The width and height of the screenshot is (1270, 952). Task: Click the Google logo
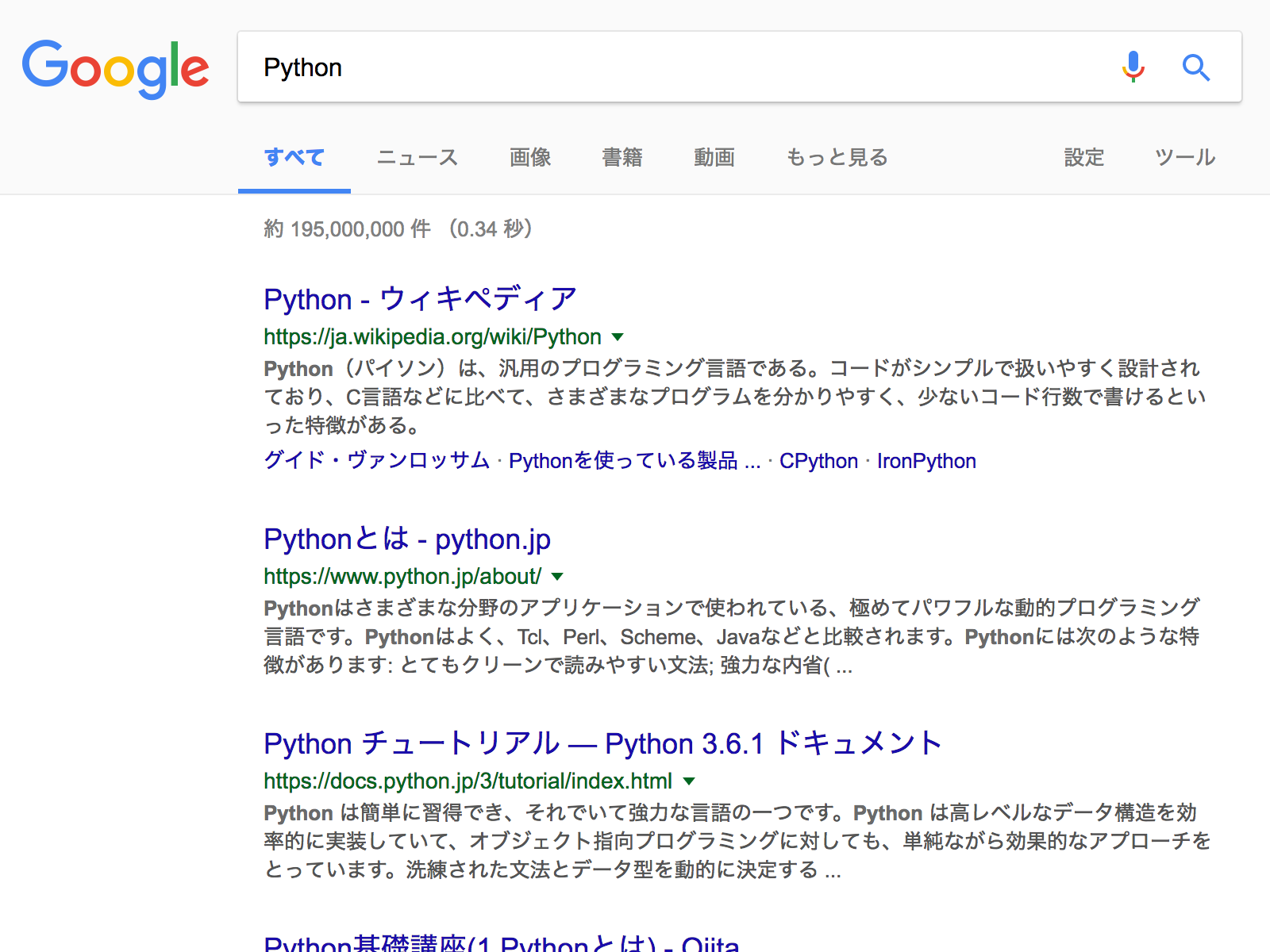coord(116,69)
